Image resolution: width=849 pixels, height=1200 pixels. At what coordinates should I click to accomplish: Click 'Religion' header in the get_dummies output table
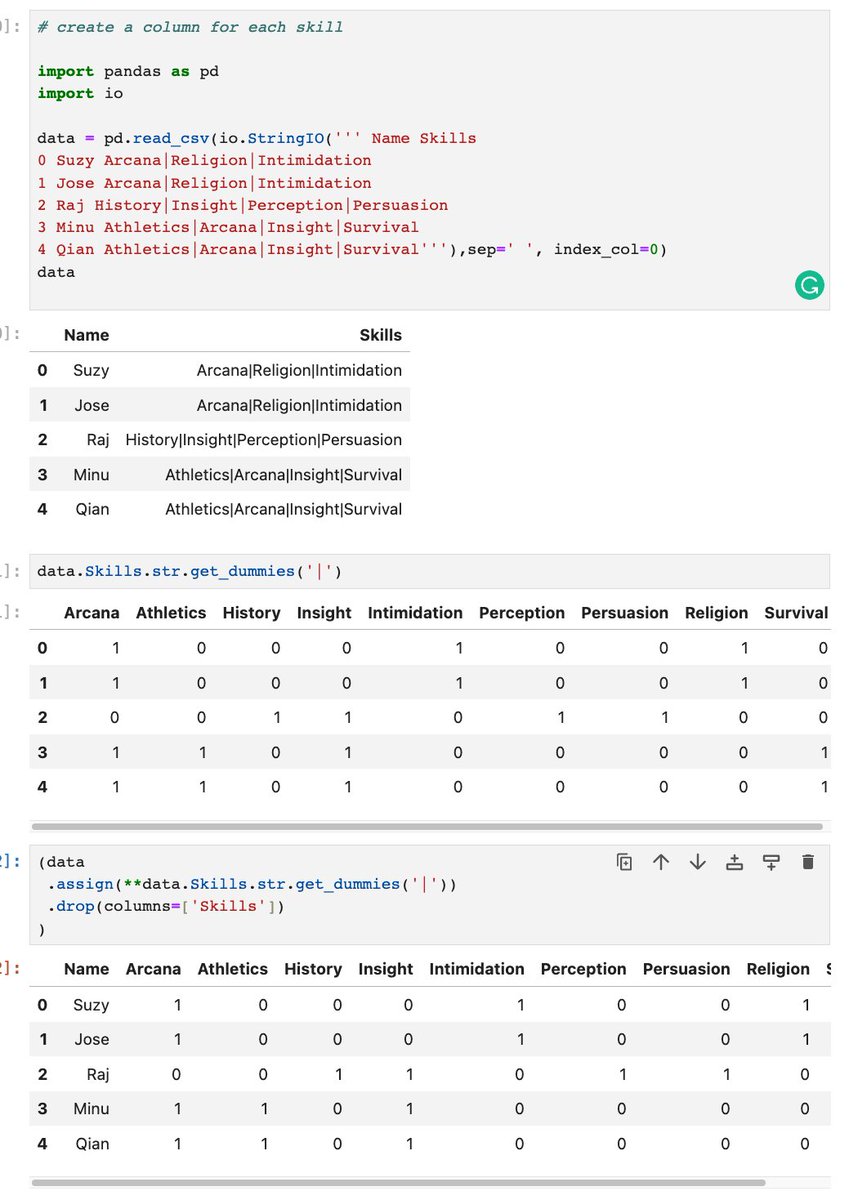tap(716, 613)
